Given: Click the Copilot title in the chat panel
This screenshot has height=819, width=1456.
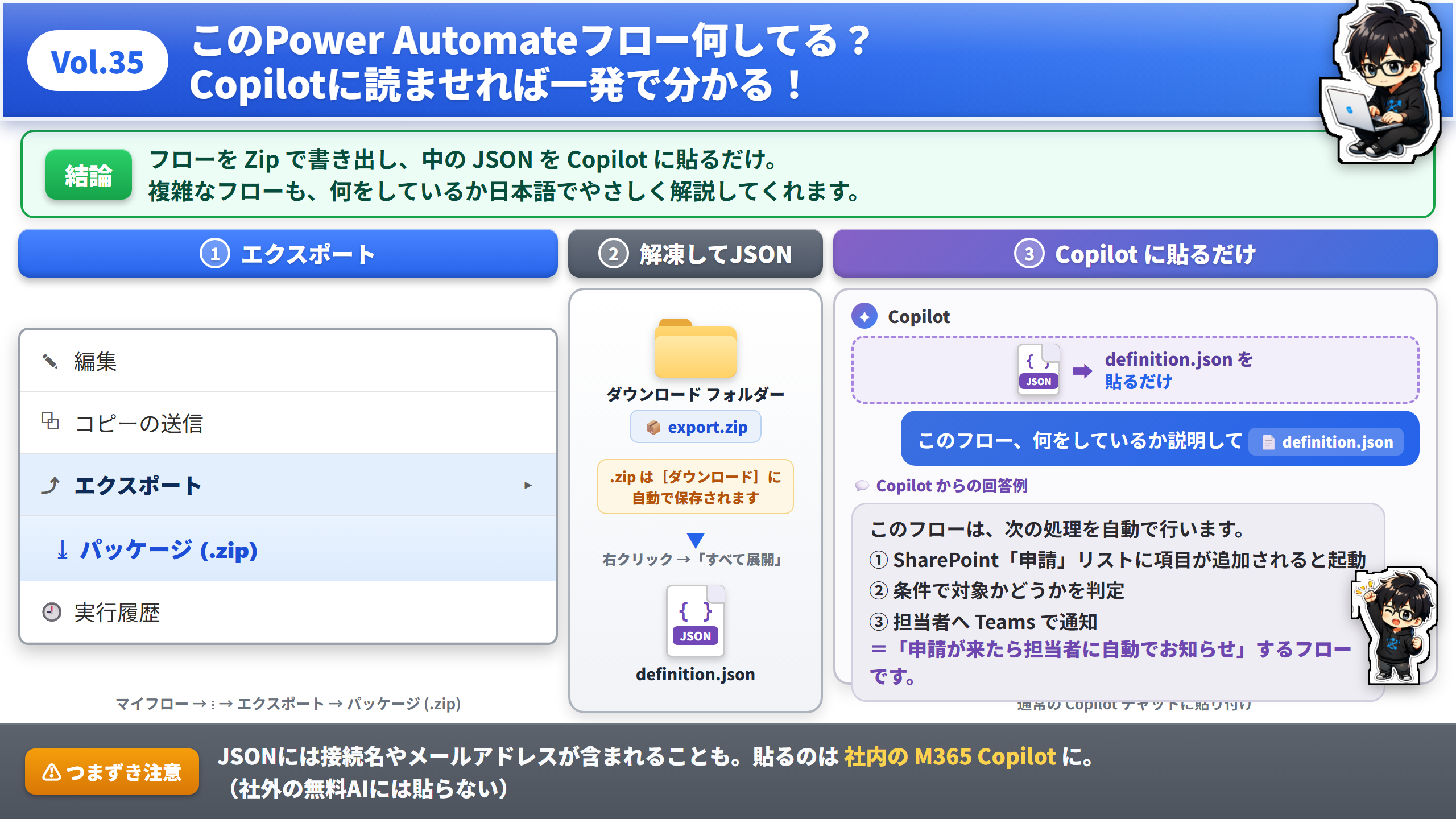Looking at the screenshot, I should coord(919,316).
